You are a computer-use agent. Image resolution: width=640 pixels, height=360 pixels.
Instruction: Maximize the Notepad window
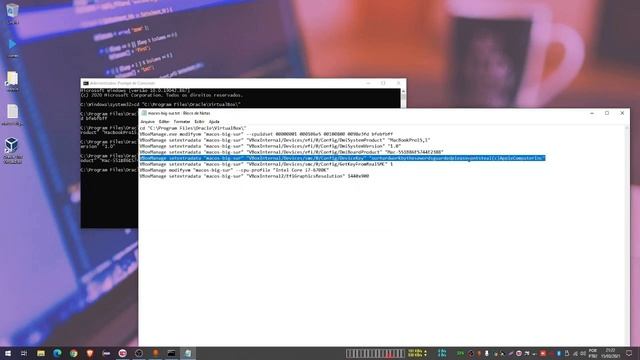click(x=607, y=113)
